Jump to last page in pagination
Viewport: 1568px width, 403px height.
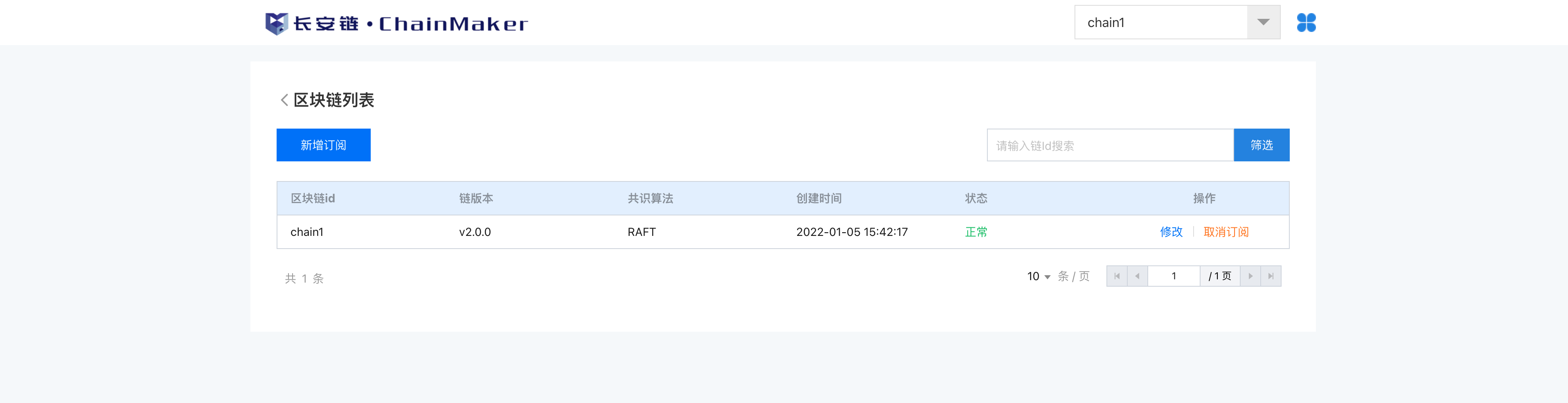pos(1271,276)
